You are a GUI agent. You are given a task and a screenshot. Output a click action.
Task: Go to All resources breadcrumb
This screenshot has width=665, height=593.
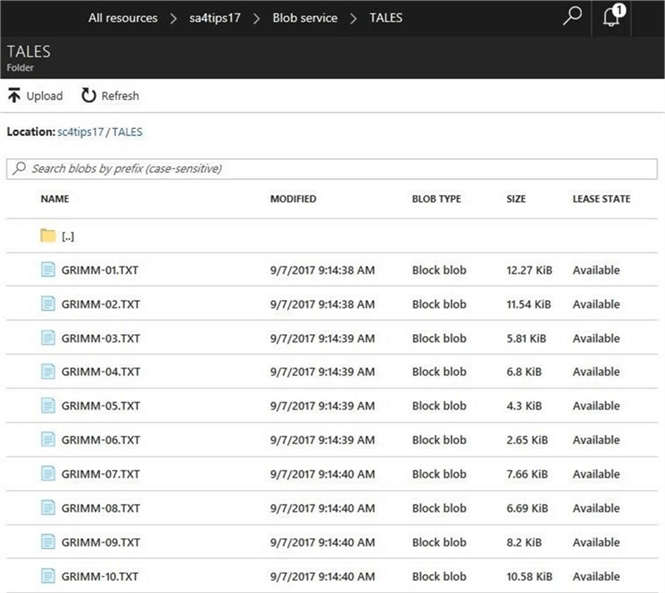click(x=123, y=18)
